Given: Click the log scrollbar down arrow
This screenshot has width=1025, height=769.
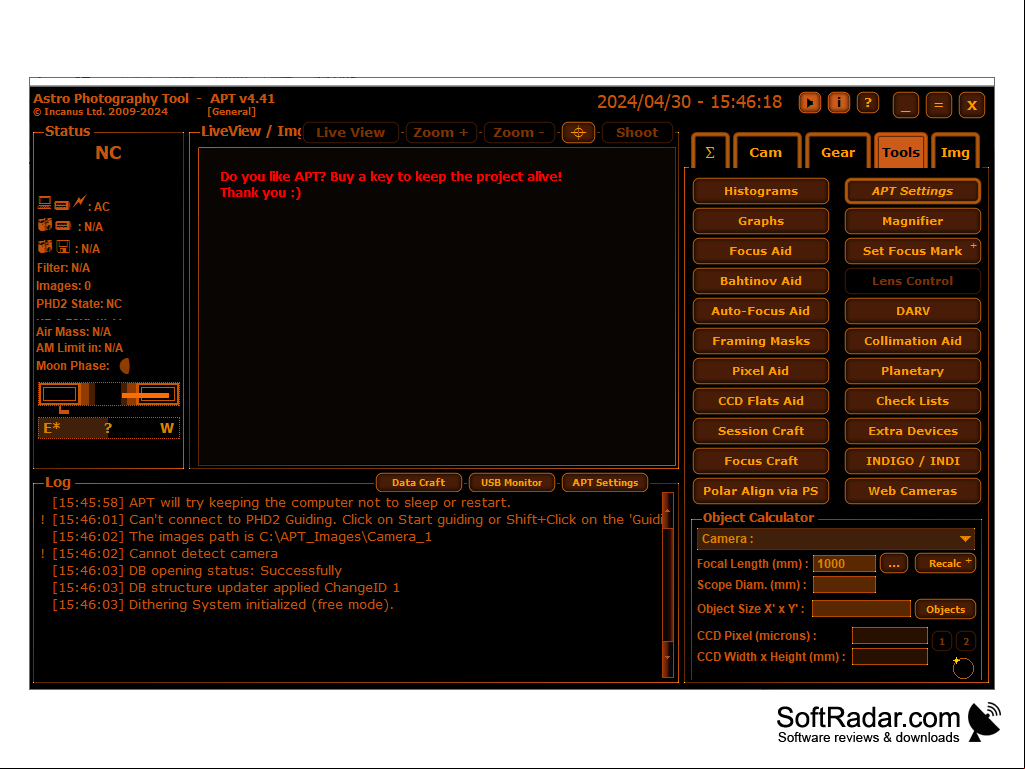Looking at the screenshot, I should click(x=667, y=657).
